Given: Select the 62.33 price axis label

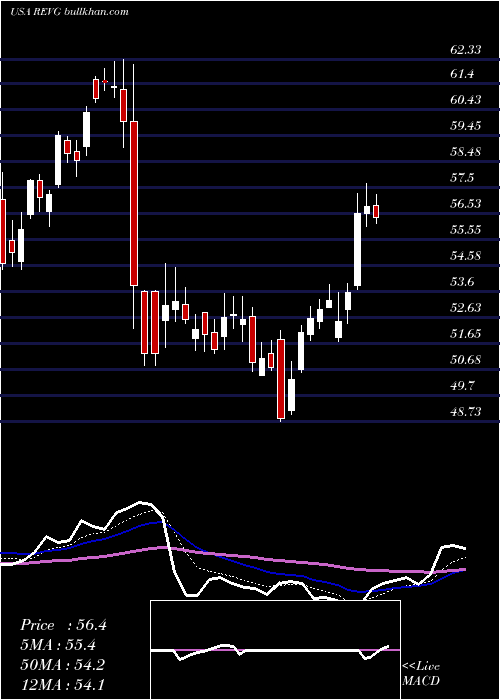Looking at the screenshot, I should 465,50.
